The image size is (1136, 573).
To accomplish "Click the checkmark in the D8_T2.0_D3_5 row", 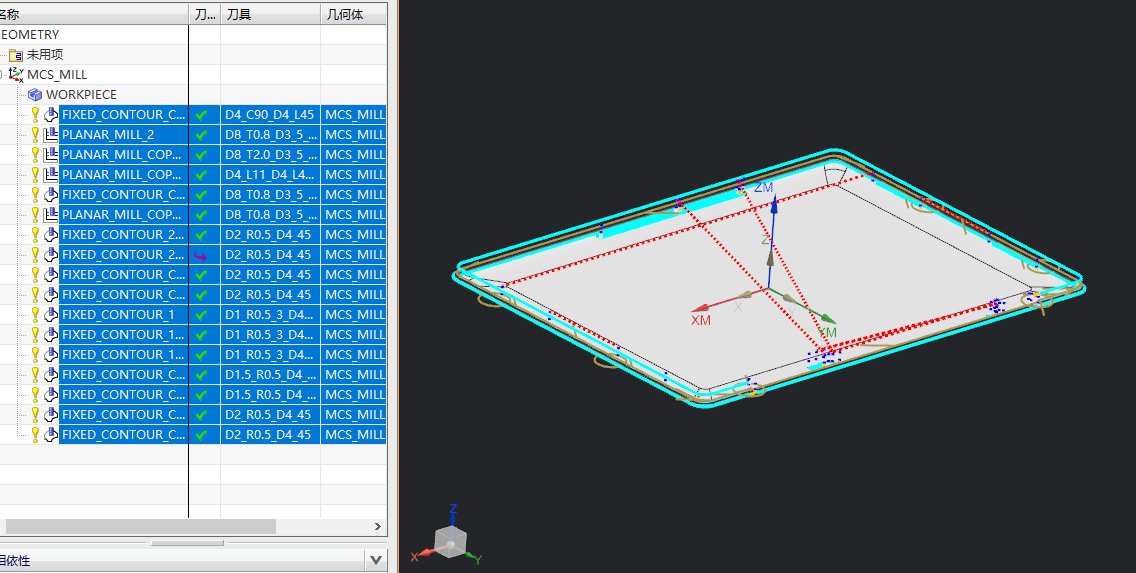I will (x=201, y=155).
